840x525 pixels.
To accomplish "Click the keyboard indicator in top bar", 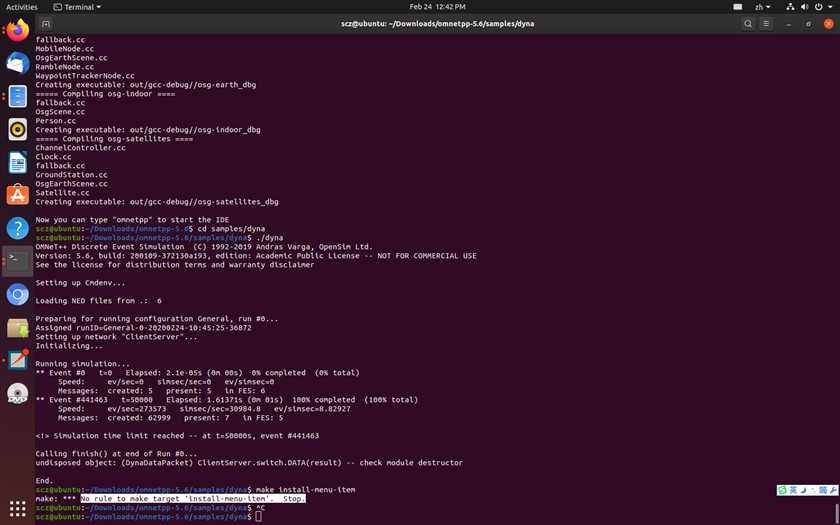I will coord(738,7).
